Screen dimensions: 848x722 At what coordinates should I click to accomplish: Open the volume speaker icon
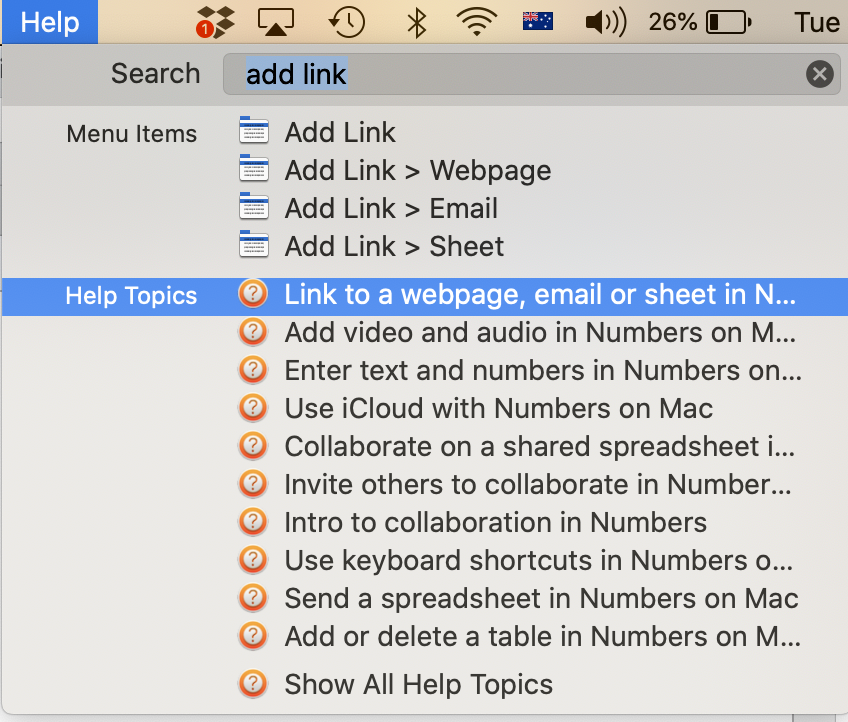click(x=605, y=21)
